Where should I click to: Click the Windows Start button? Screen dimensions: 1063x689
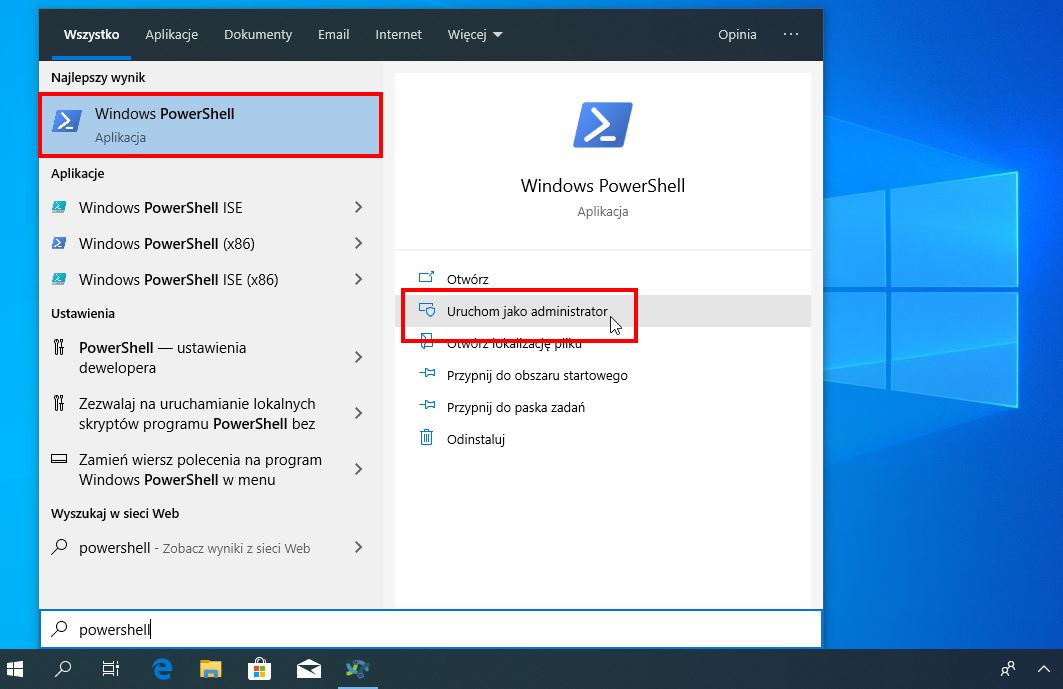pyautogui.click(x=15, y=669)
